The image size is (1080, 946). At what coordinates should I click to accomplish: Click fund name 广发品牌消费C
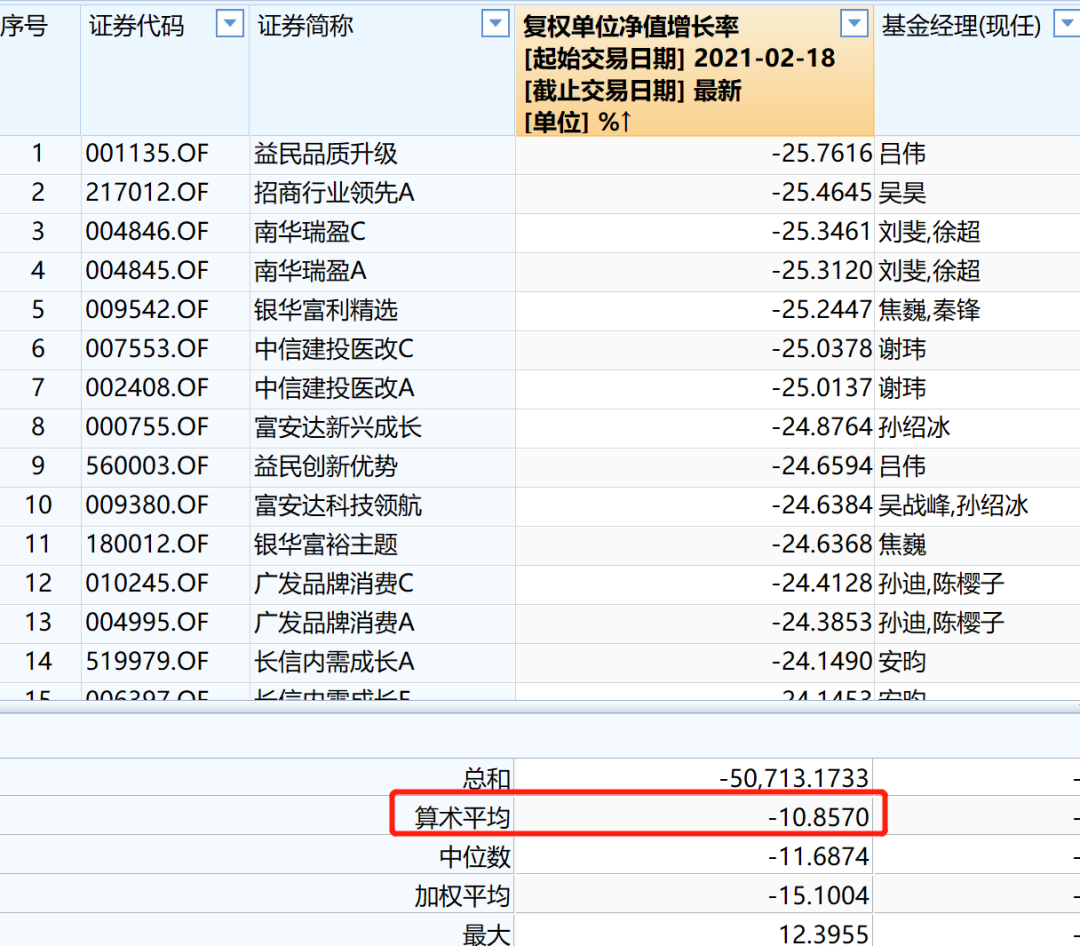334,584
